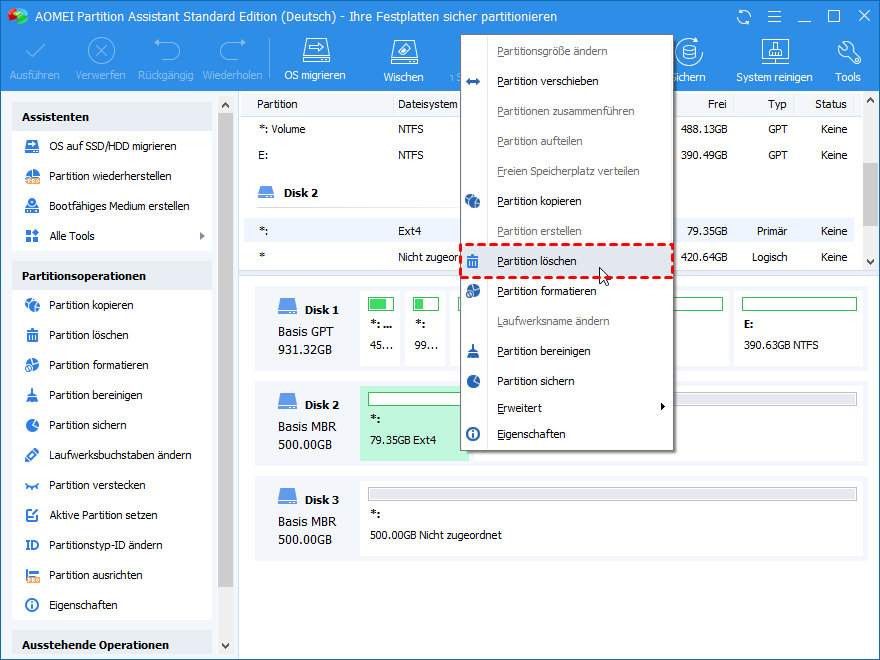880x660 pixels.
Task: Expand Alle Tools submenu arrow
Action: click(202, 236)
